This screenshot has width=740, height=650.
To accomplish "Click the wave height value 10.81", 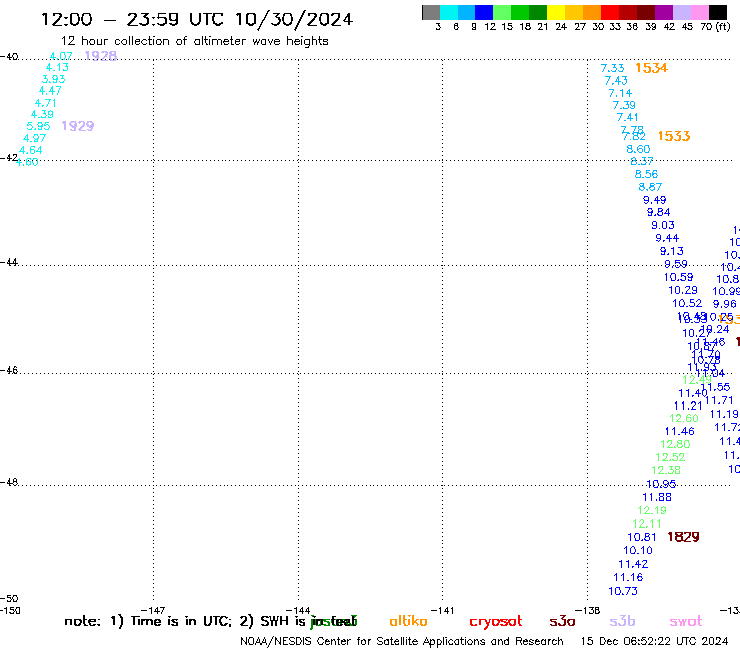I will click(642, 538).
